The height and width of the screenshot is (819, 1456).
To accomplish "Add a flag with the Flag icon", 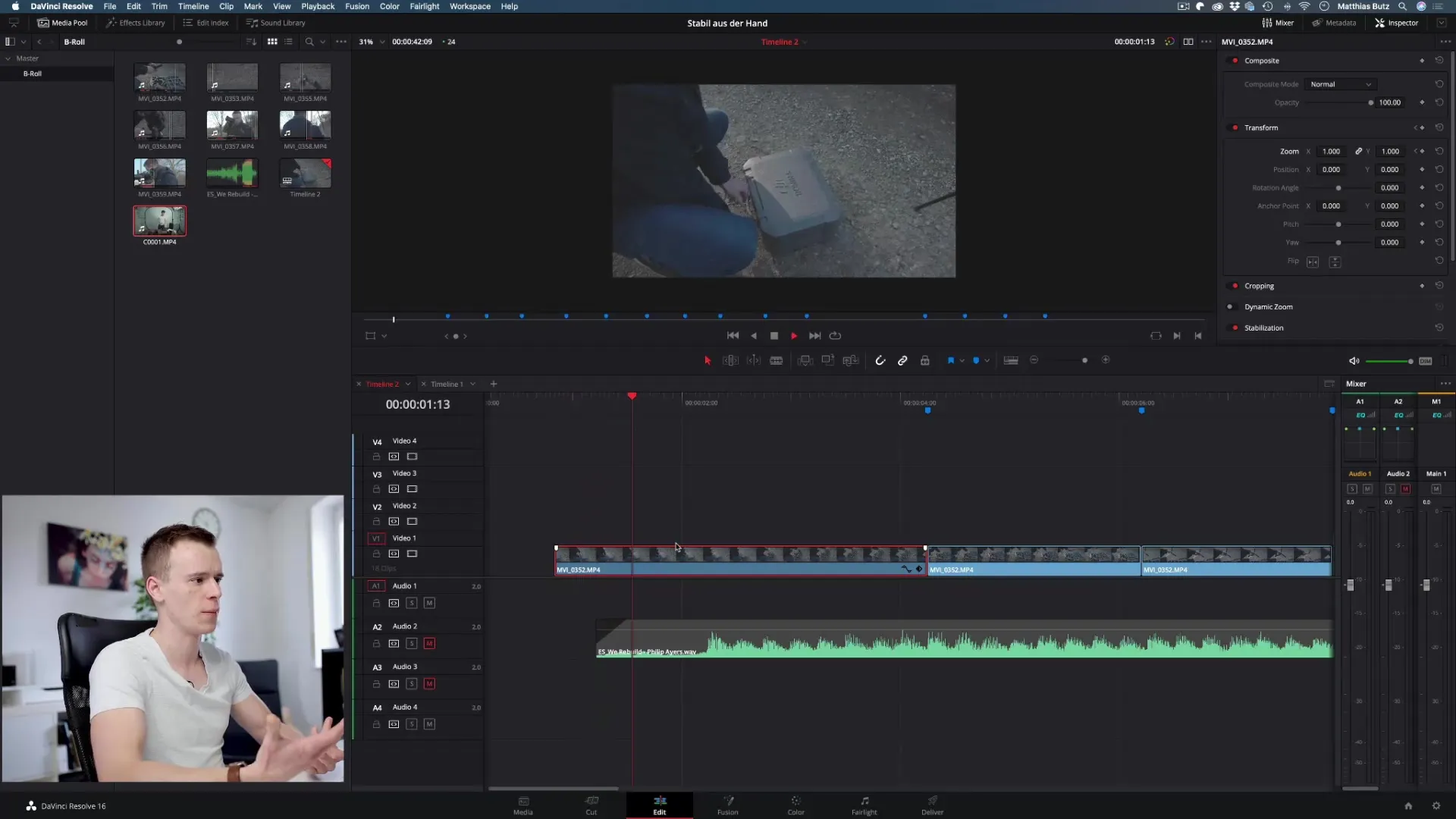I will pyautogui.click(x=951, y=361).
